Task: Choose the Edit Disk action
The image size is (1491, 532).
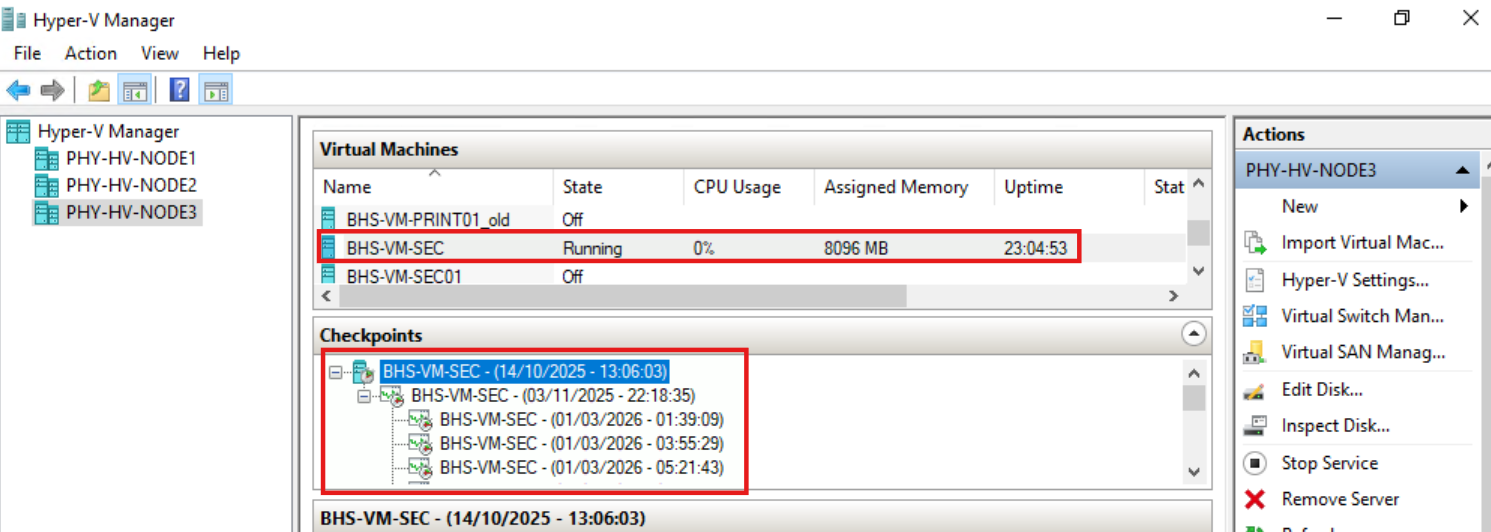Action: click(x=1322, y=390)
